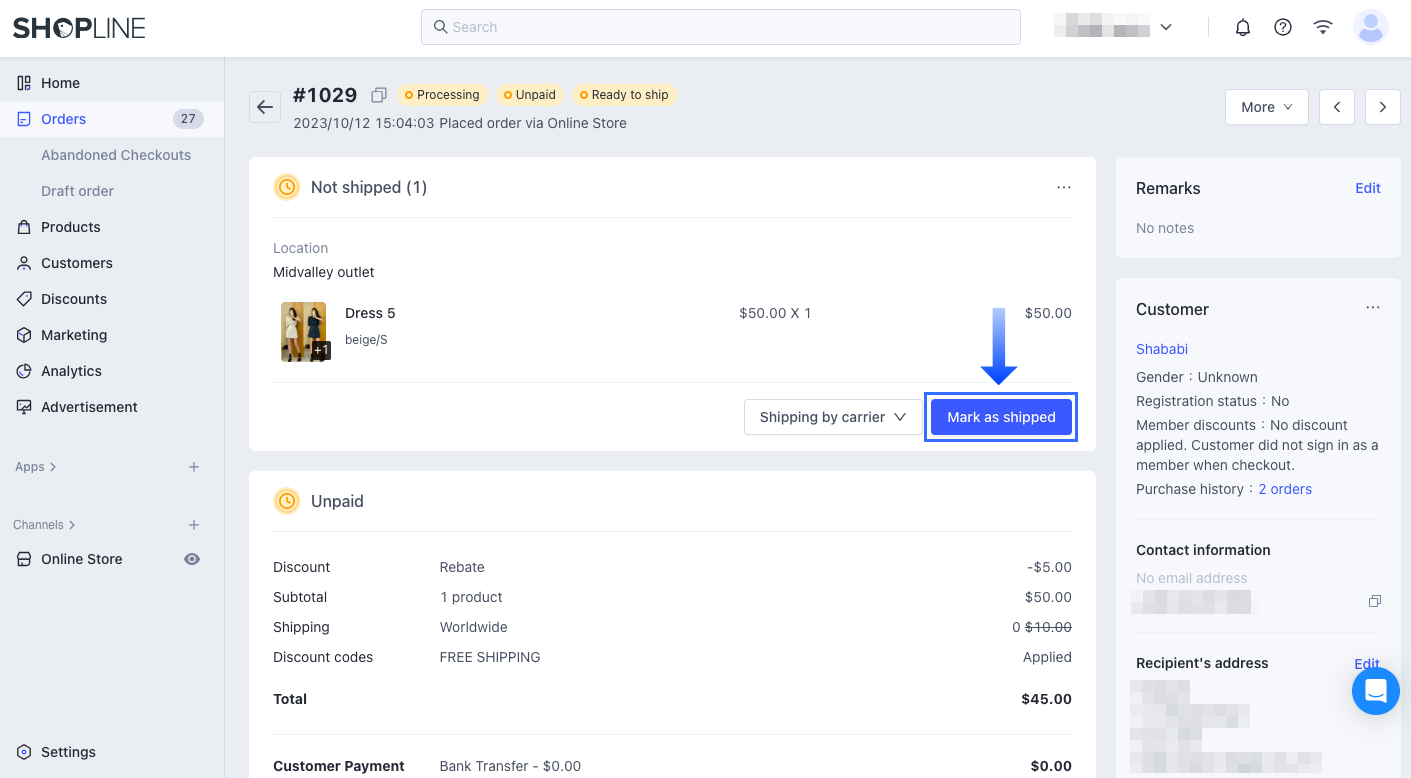Open the profile avatar menu

1371,27
